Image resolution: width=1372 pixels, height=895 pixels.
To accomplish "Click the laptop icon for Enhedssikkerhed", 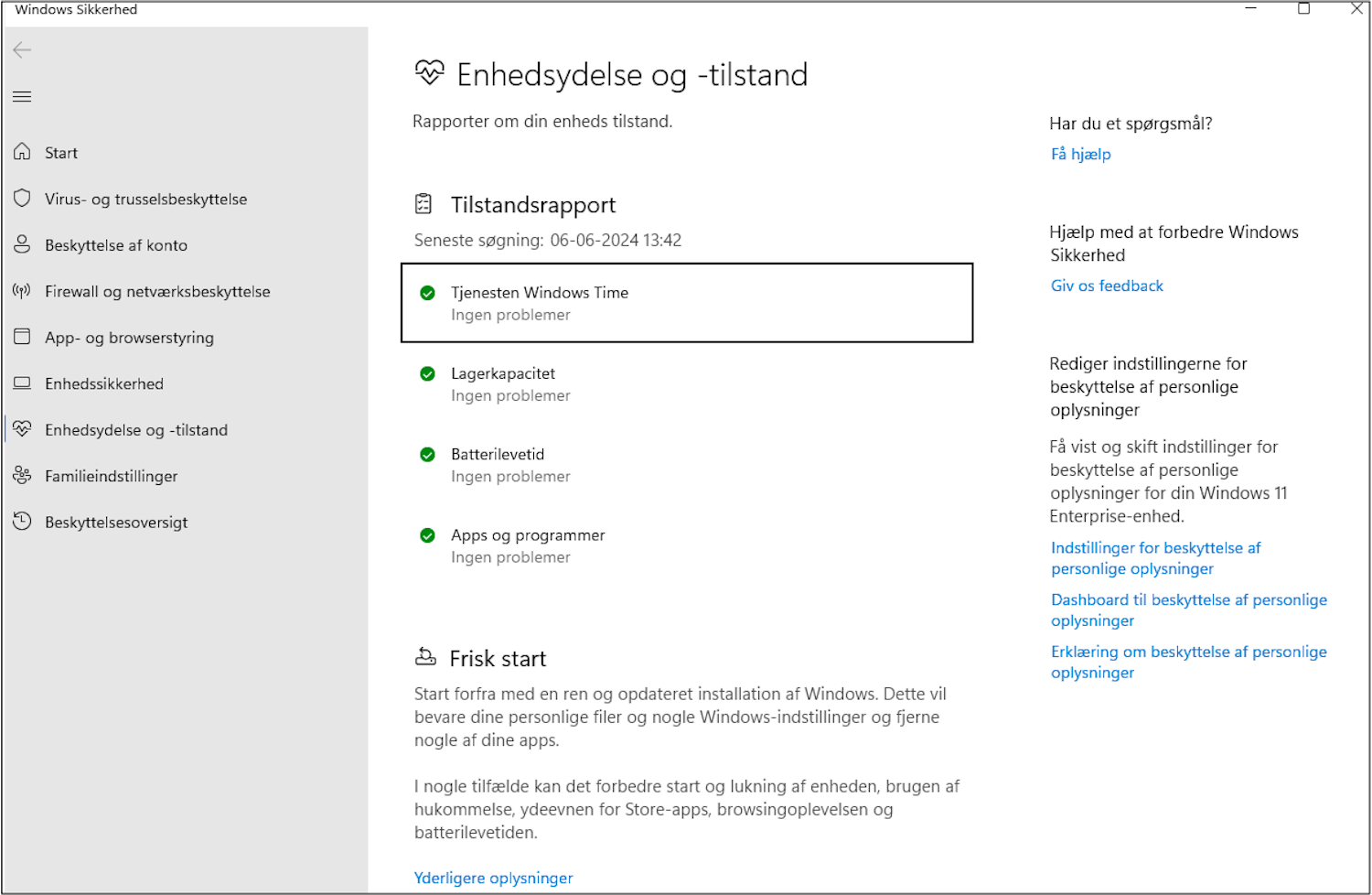I will [x=22, y=383].
